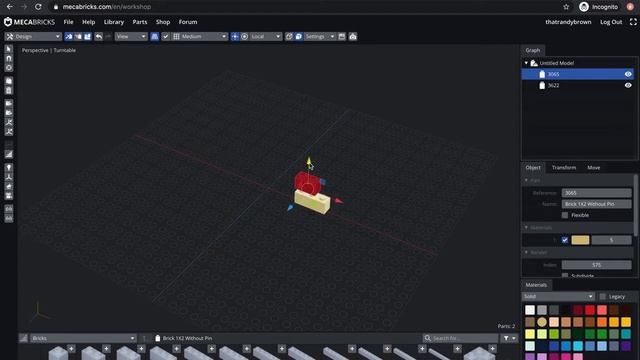Image resolution: width=640 pixels, height=360 pixels.
Task: Click the highlighted blue icon left of Settings
Action: [x=299, y=37]
